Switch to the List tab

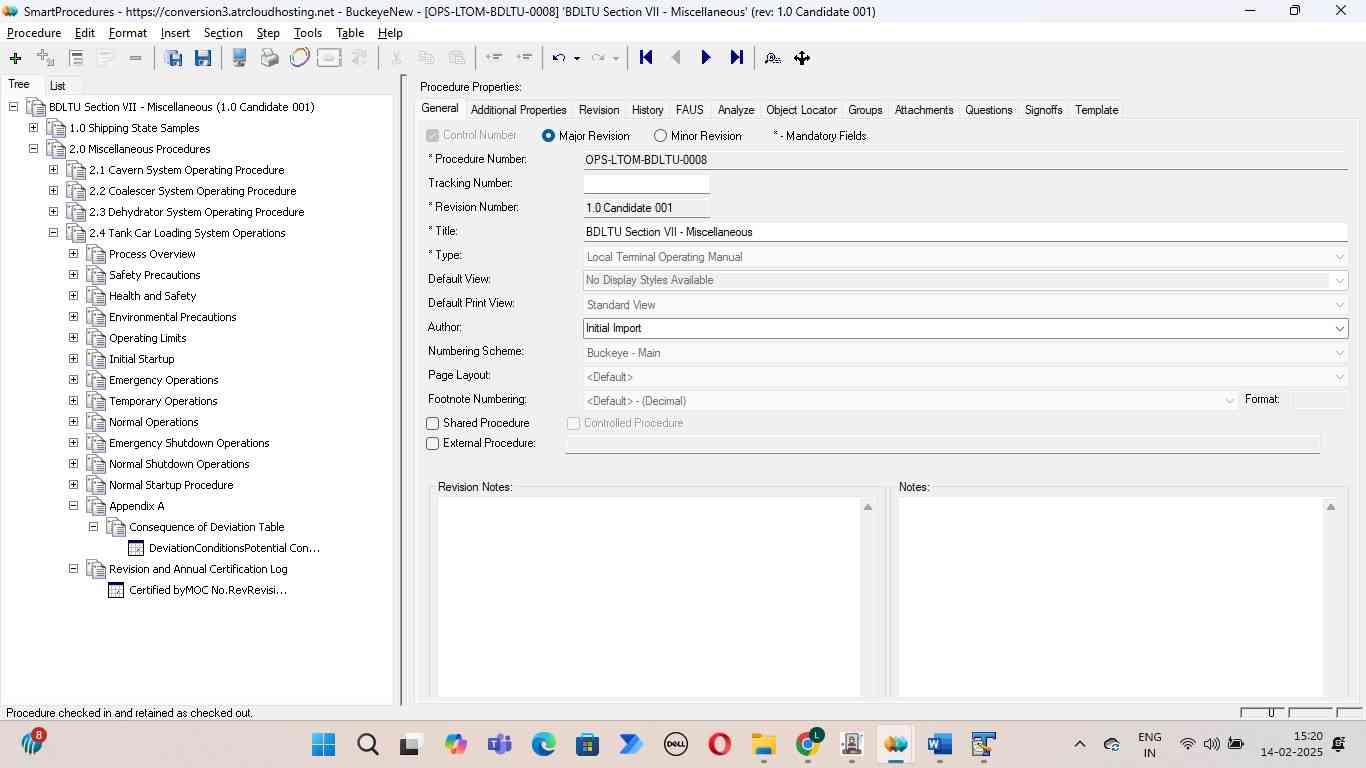click(x=57, y=86)
